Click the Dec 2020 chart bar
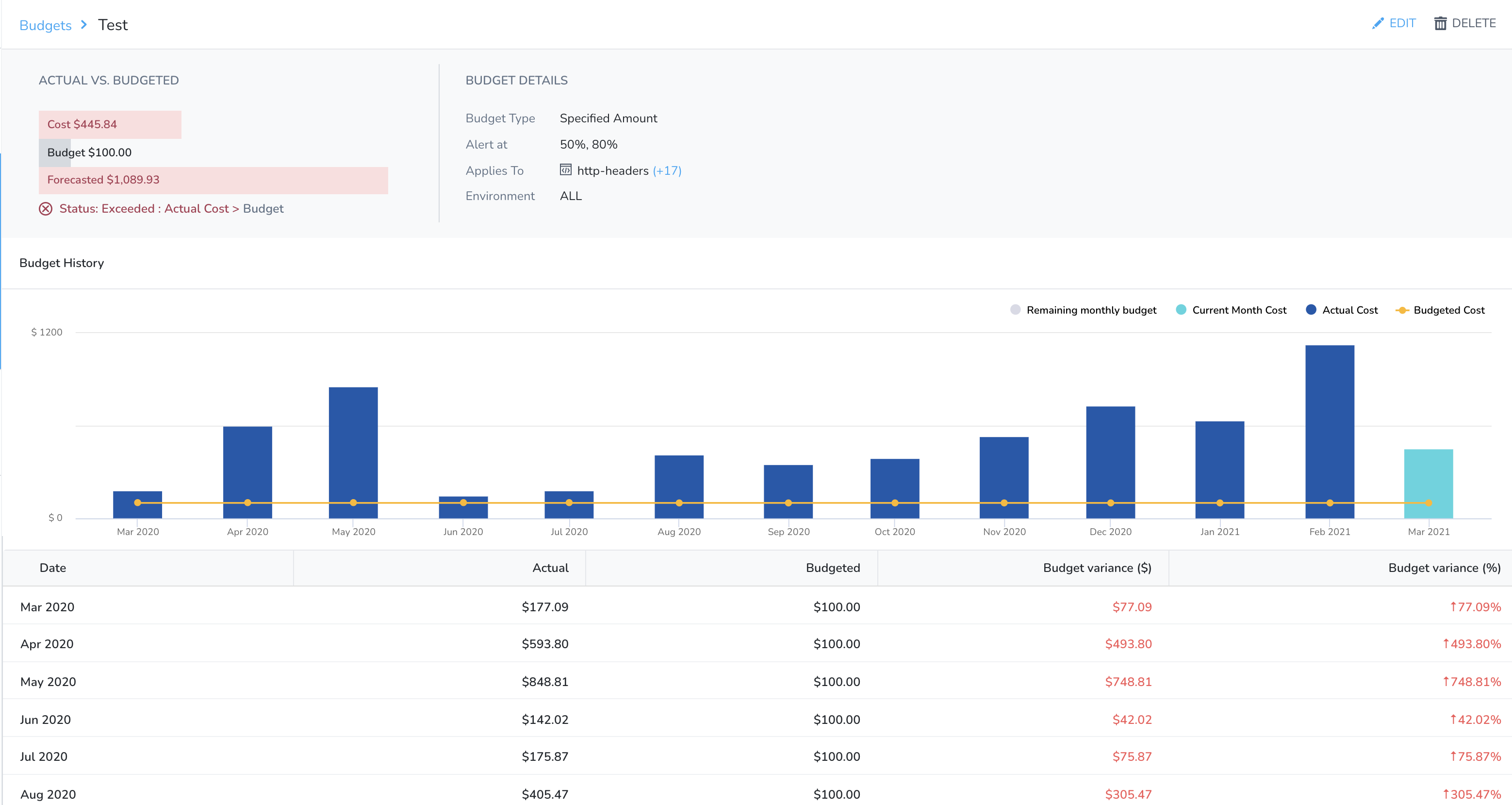This screenshot has width=1512, height=805. pyautogui.click(x=1111, y=462)
